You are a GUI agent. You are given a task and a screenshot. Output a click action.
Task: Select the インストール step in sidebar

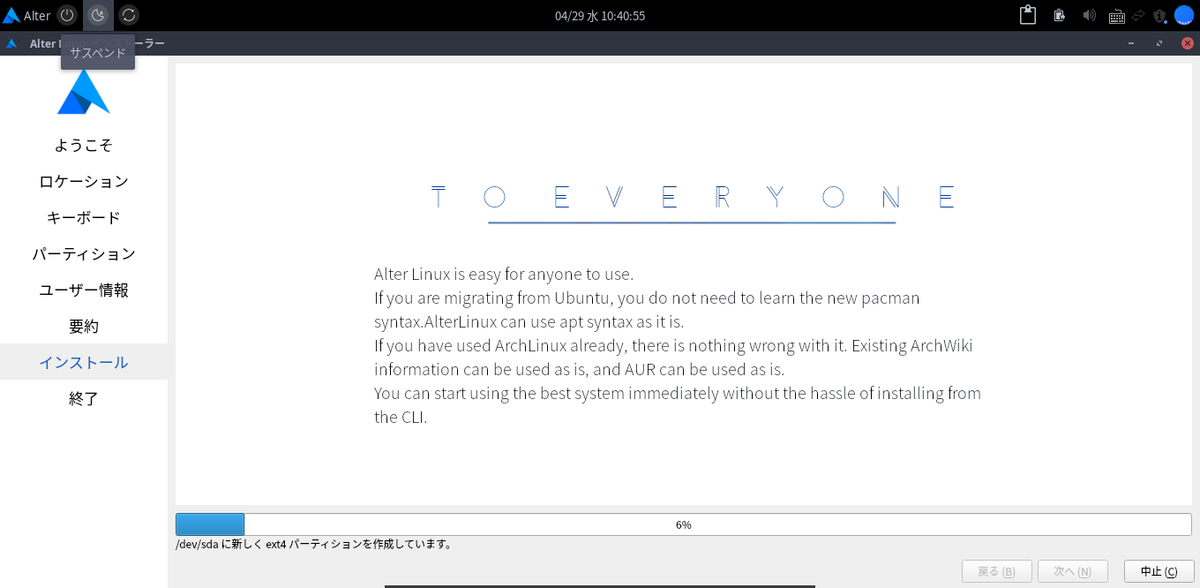tap(84, 362)
